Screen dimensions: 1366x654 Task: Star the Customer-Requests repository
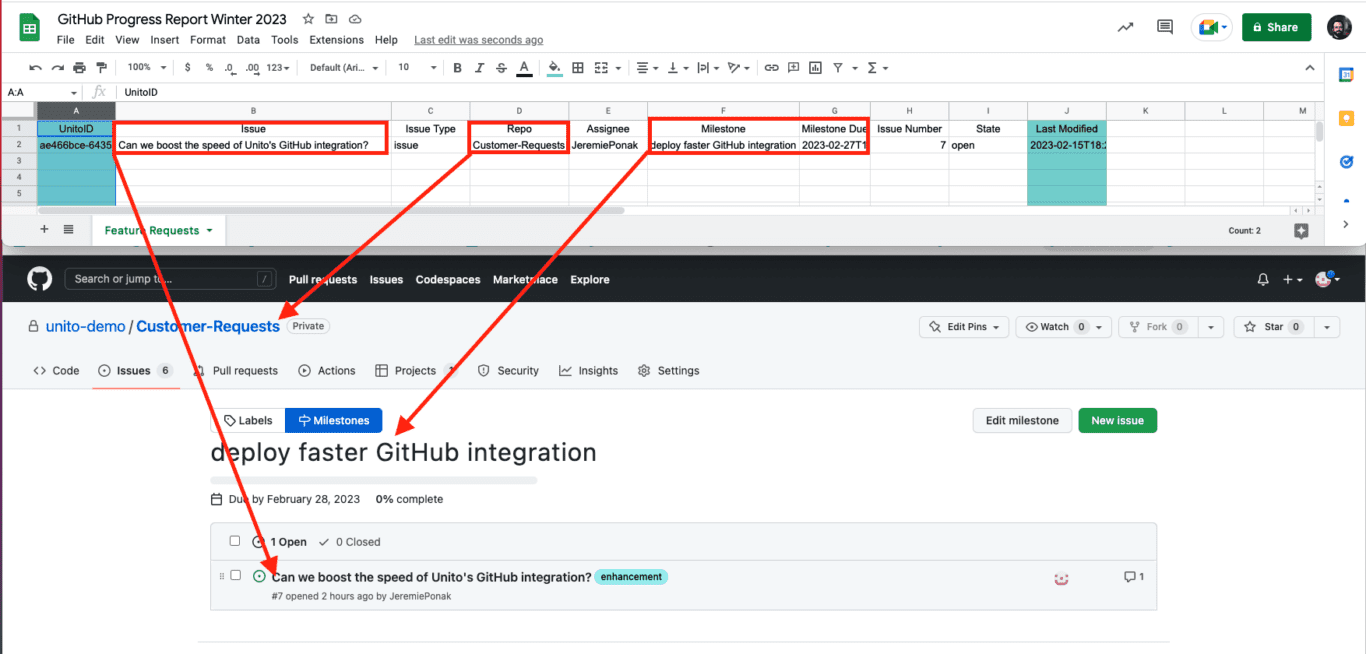tap(1273, 327)
